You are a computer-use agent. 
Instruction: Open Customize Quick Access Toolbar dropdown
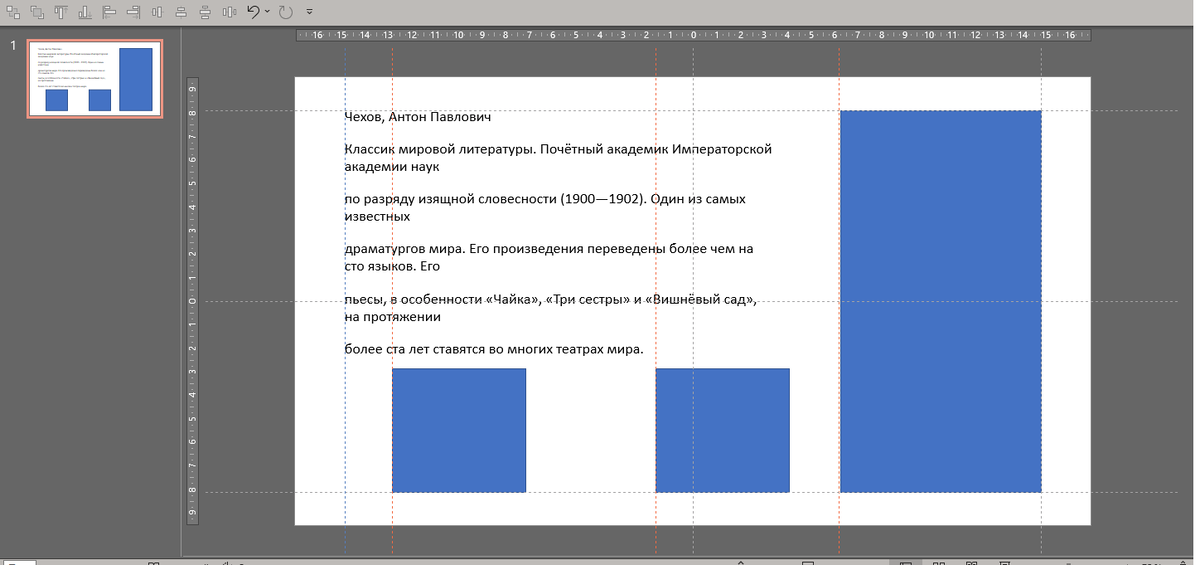(x=309, y=12)
